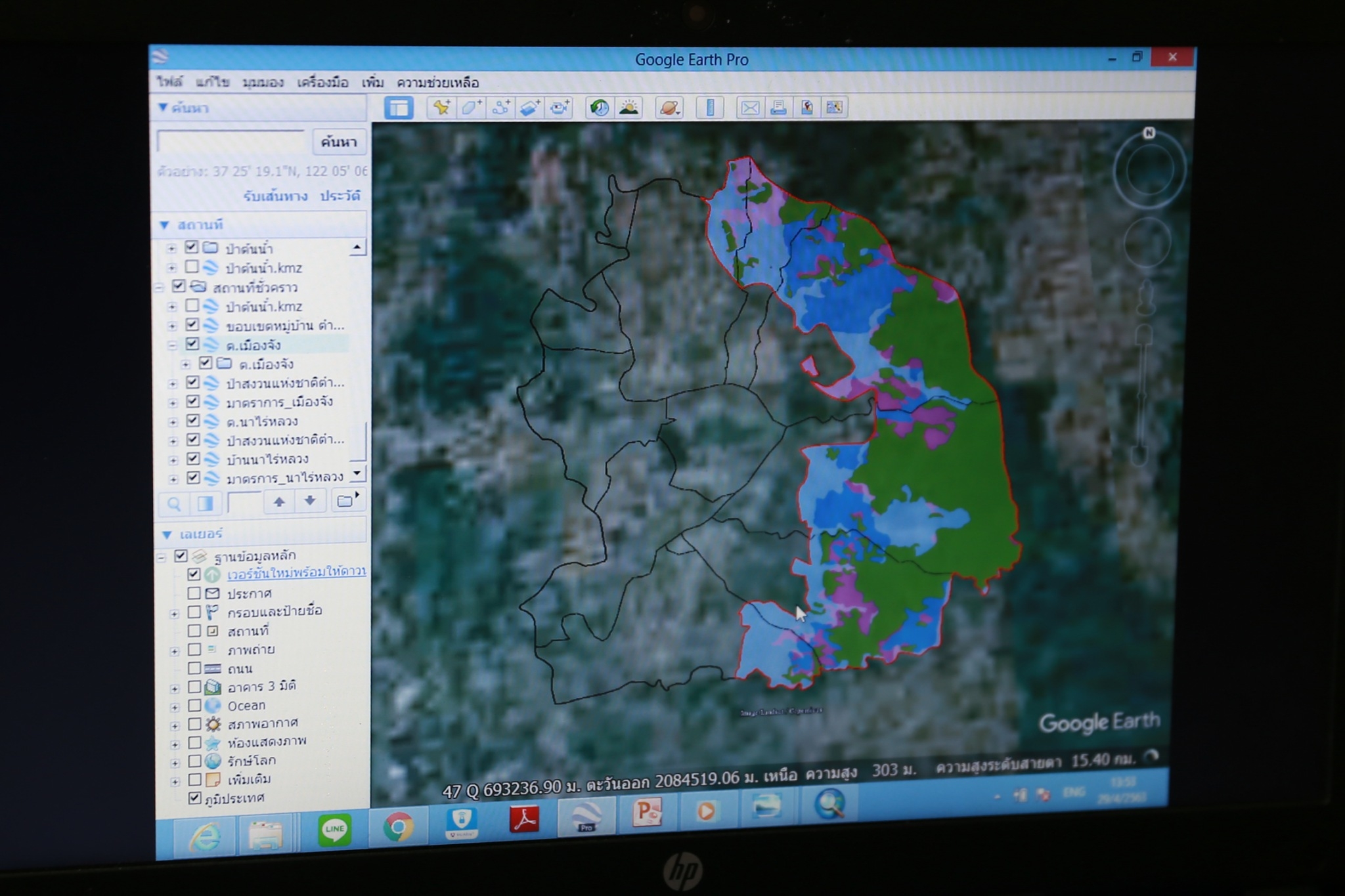Expand the ป่าต้นน้ำ folder node
1345x896 pixels.
tap(171, 249)
